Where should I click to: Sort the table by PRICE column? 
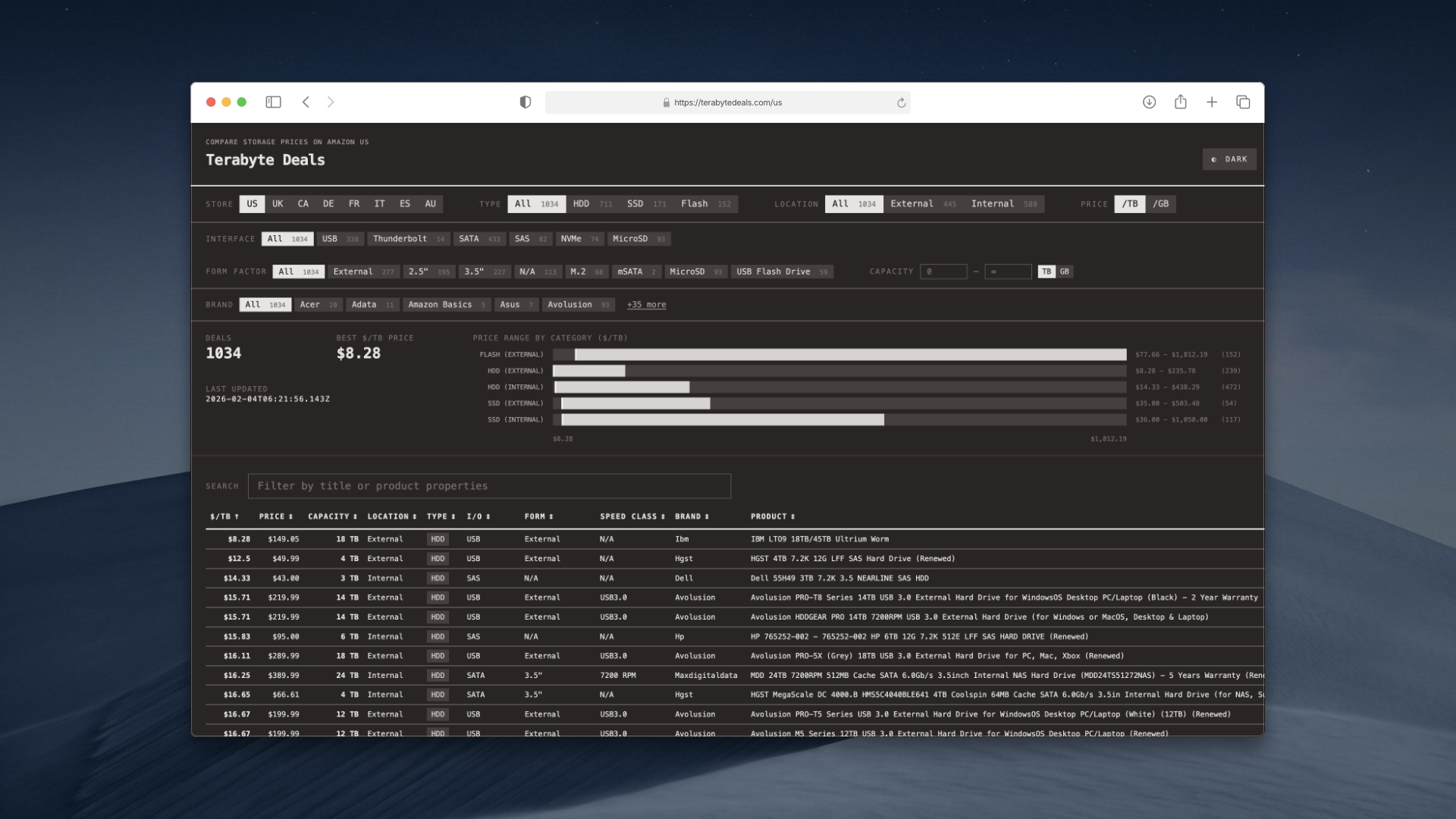pos(275,516)
